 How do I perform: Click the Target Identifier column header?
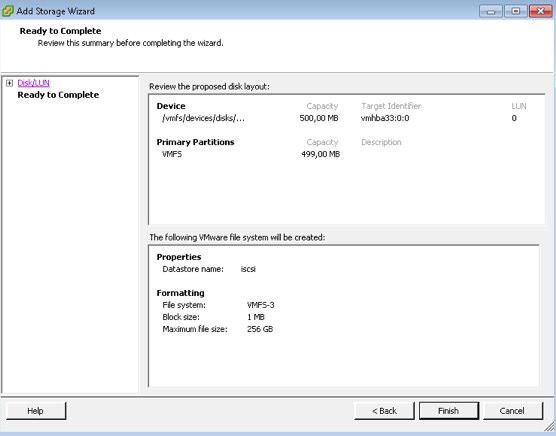(391, 106)
